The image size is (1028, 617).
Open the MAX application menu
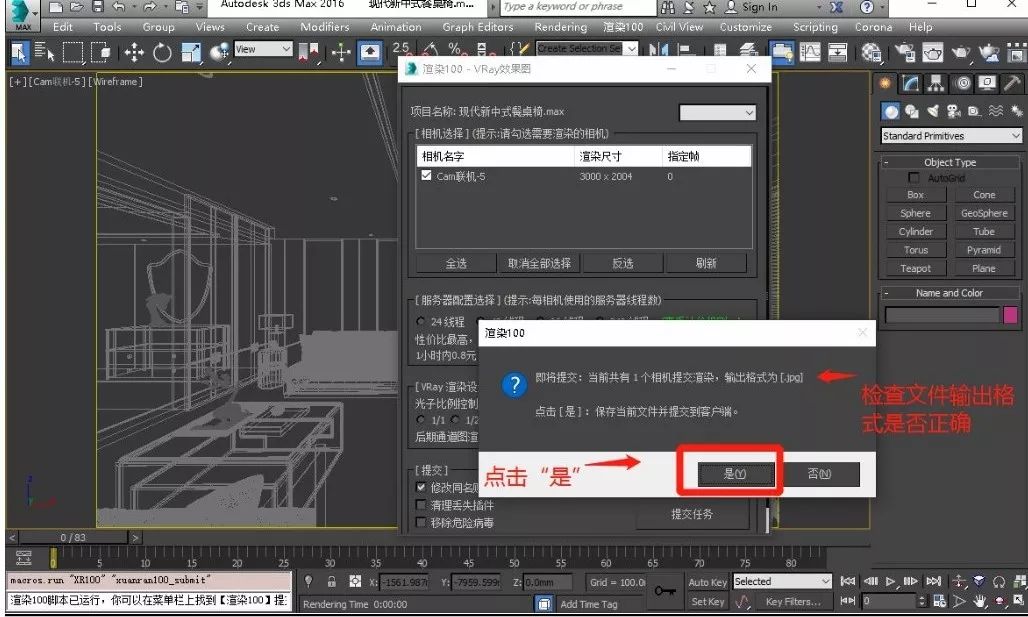pos(22,16)
